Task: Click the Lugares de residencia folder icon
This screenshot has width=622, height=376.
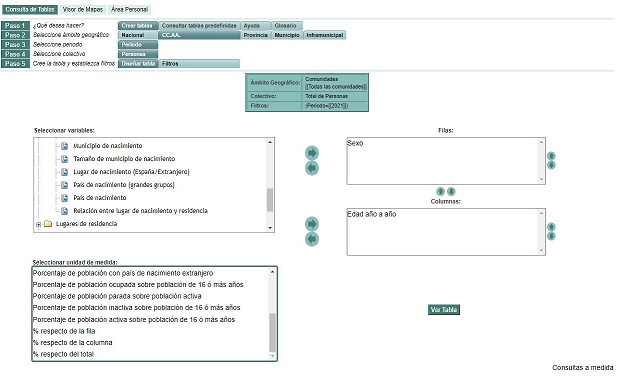Action: 48,224
